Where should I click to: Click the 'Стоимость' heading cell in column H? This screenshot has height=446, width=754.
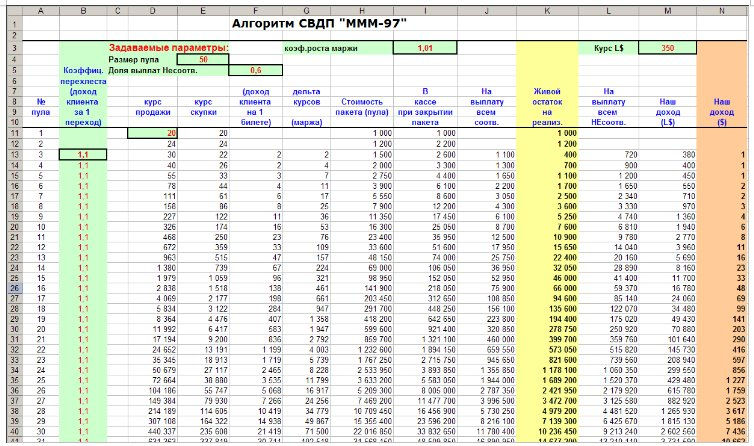362,102
